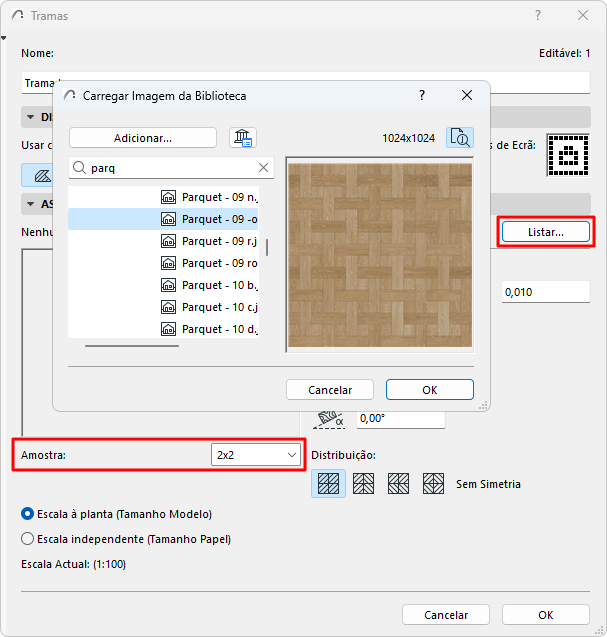Click the image icon of Parquet - 09 n
The width and height of the screenshot is (607, 637).
click(168, 197)
